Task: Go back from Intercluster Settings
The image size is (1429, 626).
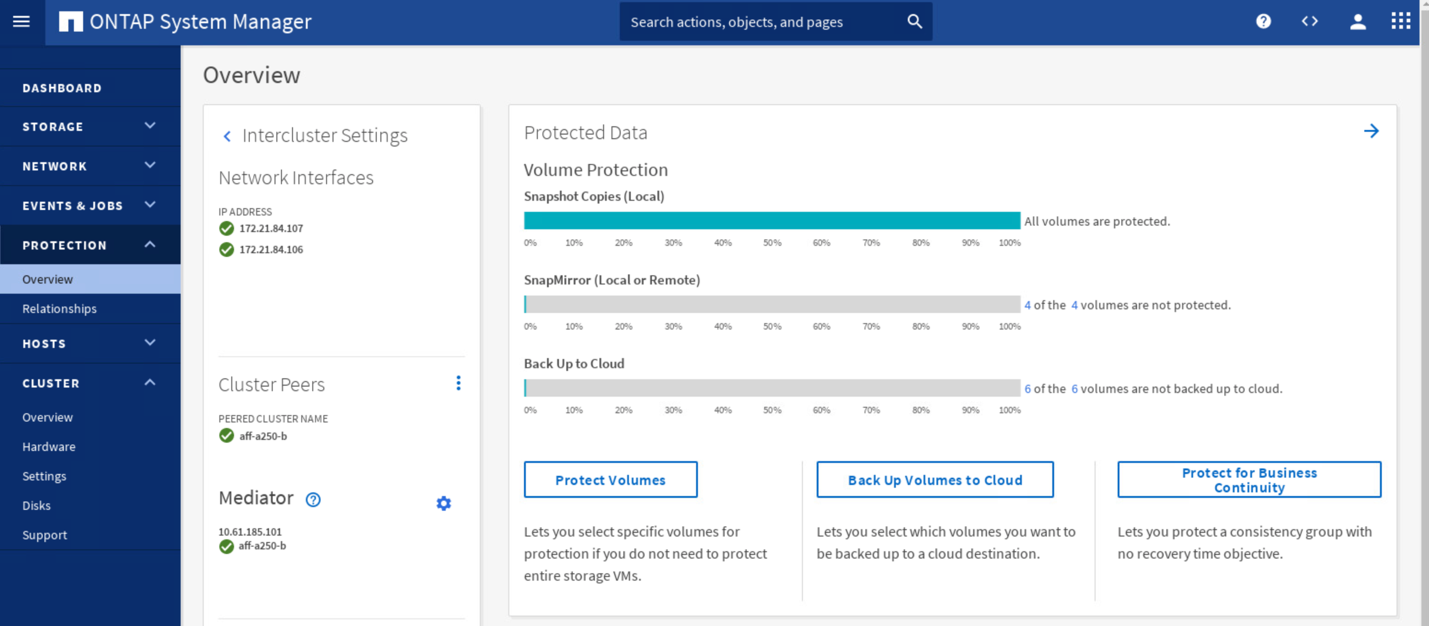Action: pyautogui.click(x=227, y=136)
